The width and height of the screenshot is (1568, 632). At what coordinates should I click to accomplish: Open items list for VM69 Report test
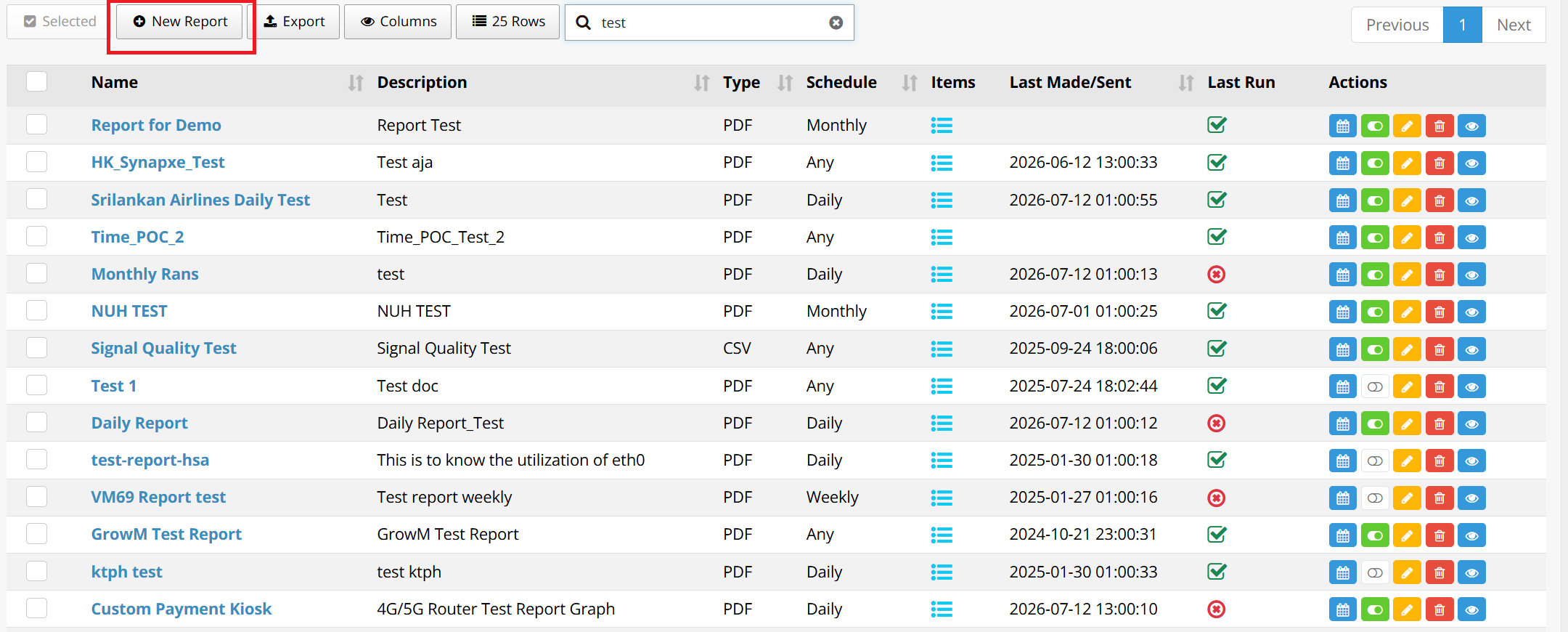pyautogui.click(x=942, y=498)
